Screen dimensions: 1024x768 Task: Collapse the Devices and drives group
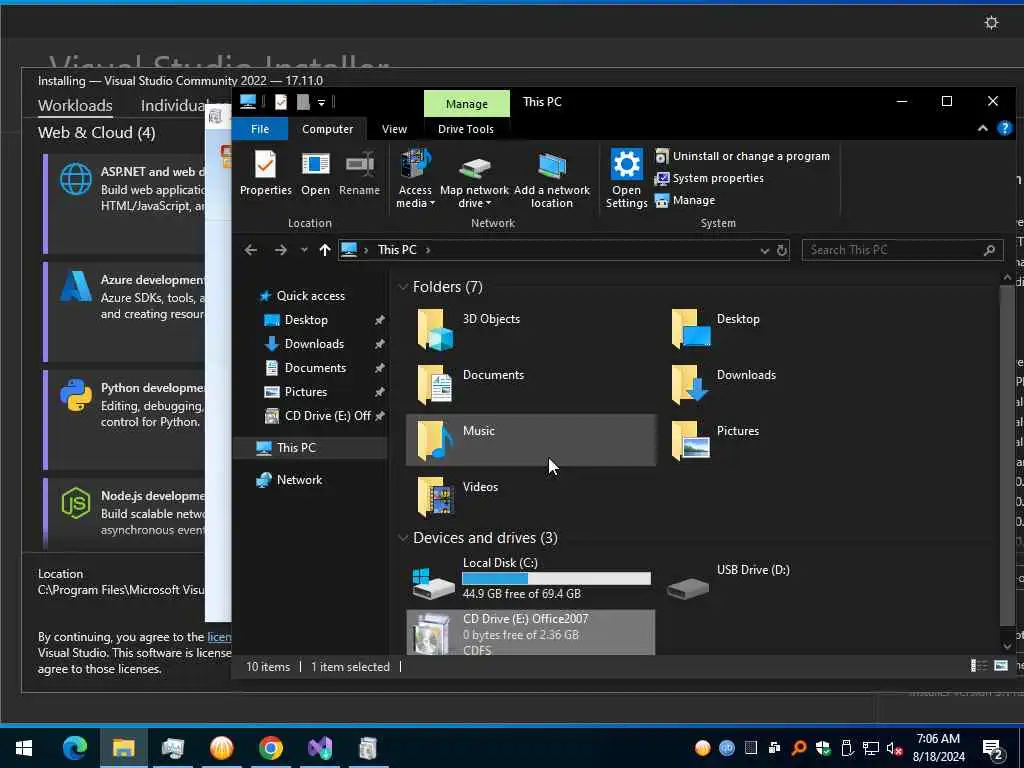403,538
